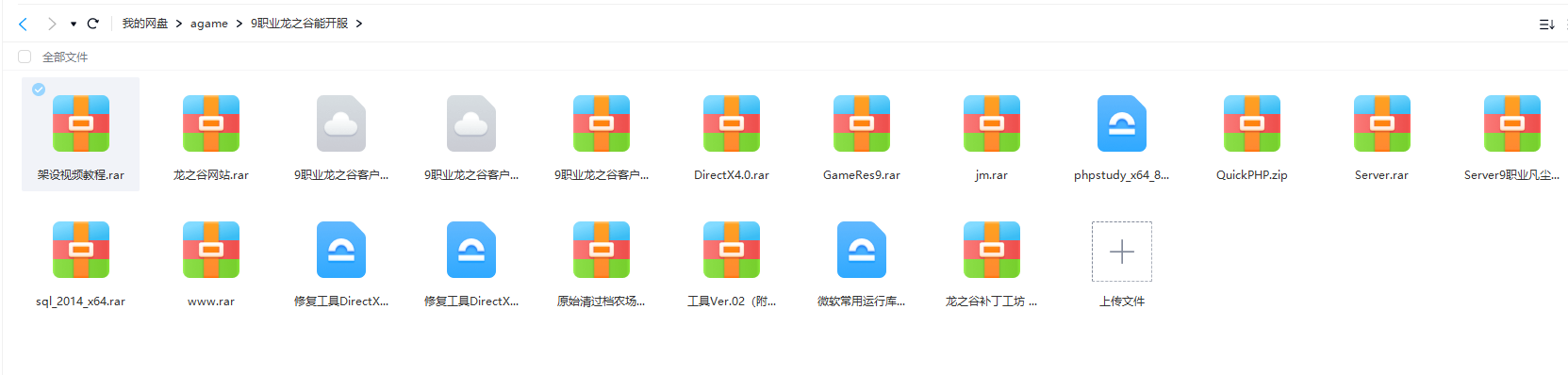1568x375 pixels.
Task: Expand chevron after 9职业龙之谷能开服
Action: tap(359, 24)
